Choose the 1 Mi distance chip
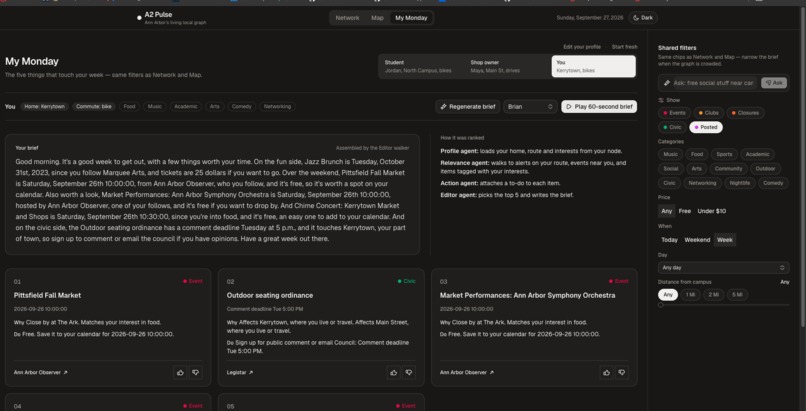Screen dimensions: 806x411 click(690, 295)
